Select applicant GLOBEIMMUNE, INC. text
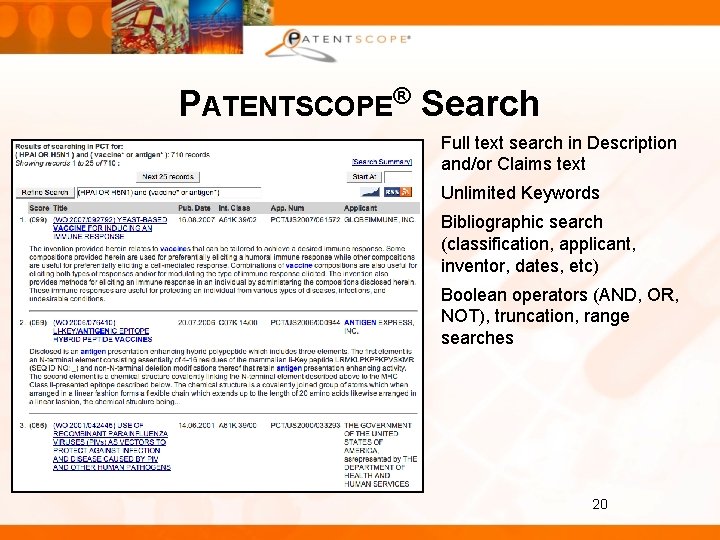This screenshot has height=540, width=720. [379, 220]
